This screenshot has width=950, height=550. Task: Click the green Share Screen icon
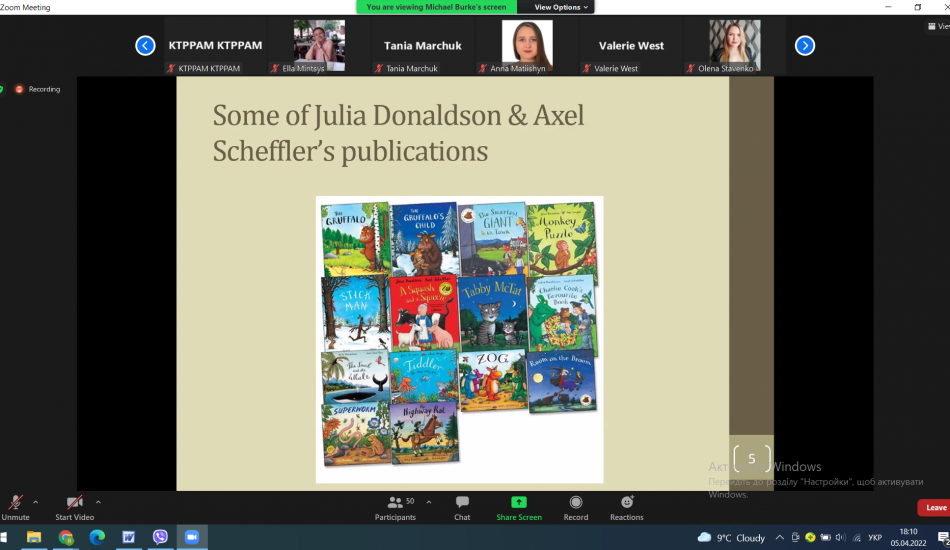click(x=519, y=502)
